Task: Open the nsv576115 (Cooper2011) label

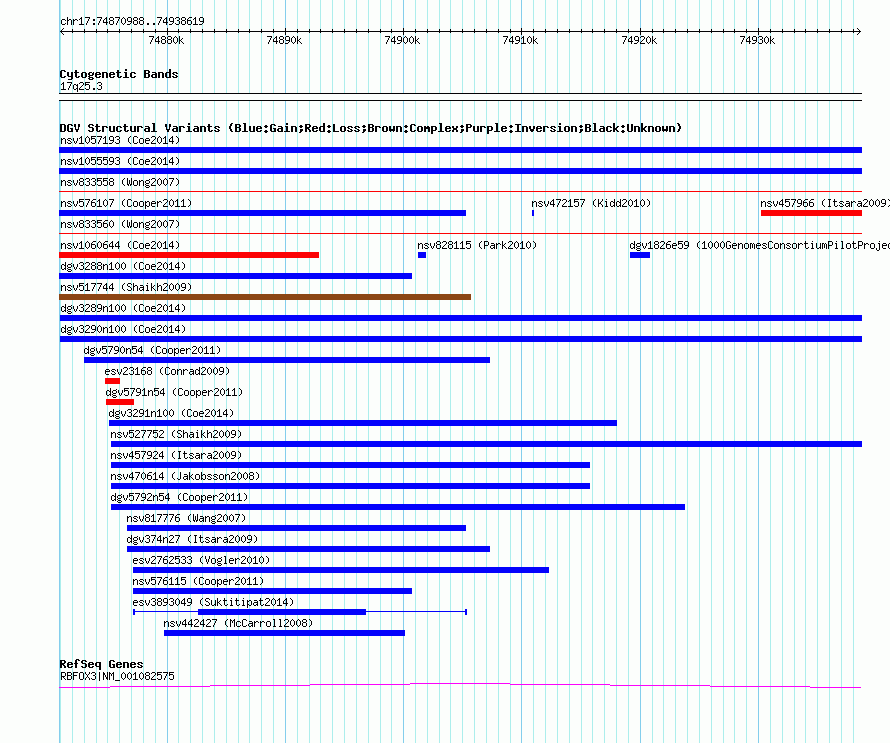Action: point(198,581)
